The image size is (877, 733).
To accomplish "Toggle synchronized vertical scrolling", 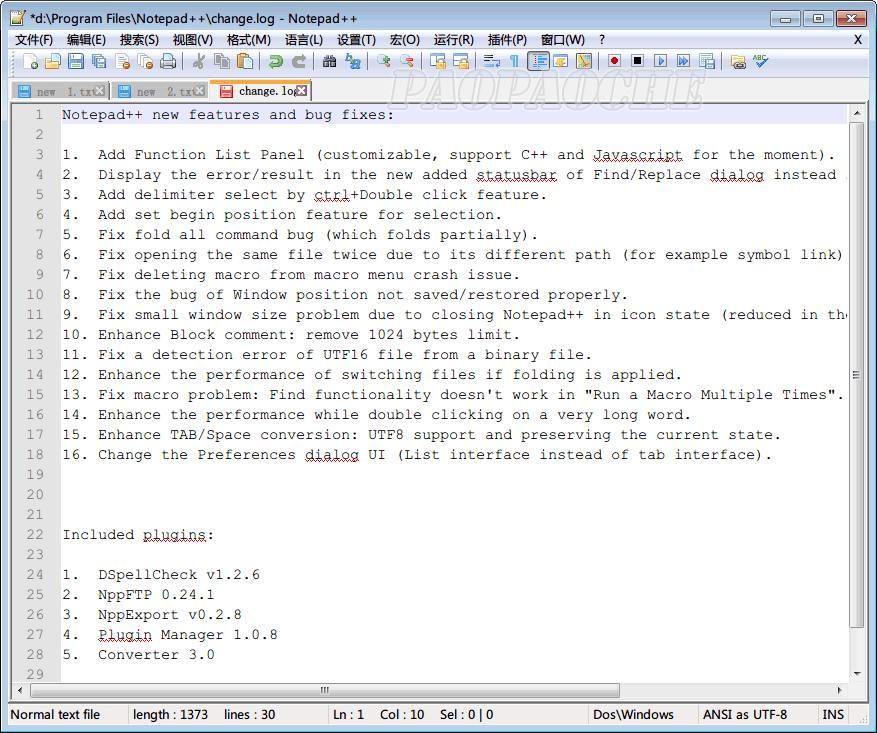I will (437, 61).
